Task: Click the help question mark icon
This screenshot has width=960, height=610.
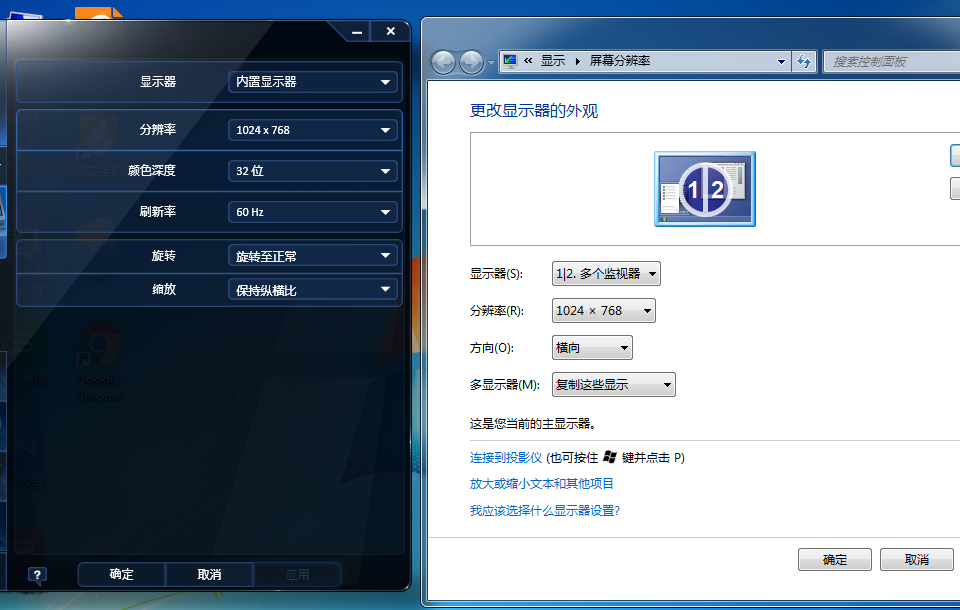Action: (37, 575)
